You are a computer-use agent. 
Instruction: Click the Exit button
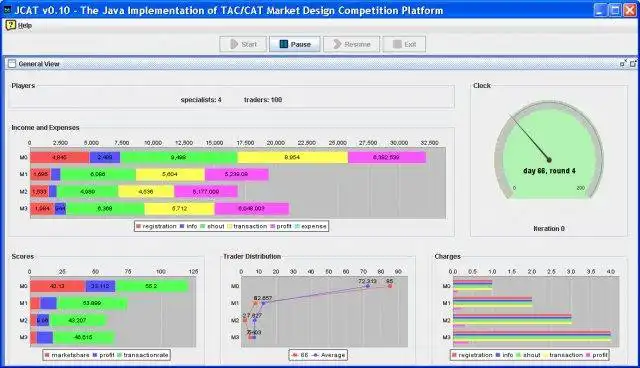[404, 44]
